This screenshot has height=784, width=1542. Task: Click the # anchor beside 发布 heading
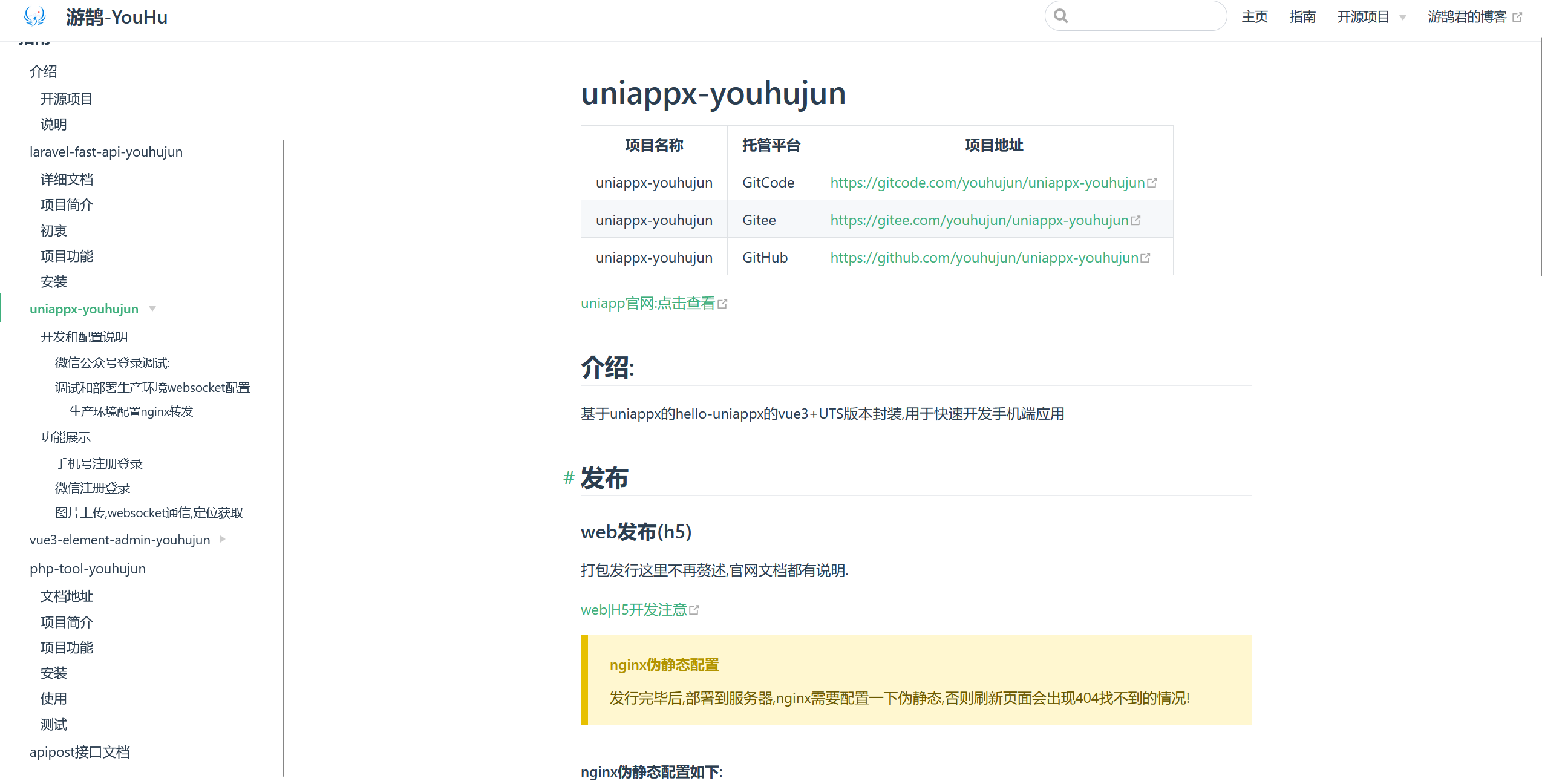coord(568,478)
